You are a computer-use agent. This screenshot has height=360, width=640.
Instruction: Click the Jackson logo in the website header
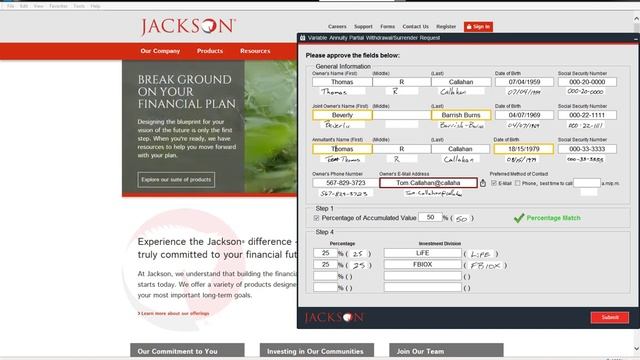(x=188, y=27)
